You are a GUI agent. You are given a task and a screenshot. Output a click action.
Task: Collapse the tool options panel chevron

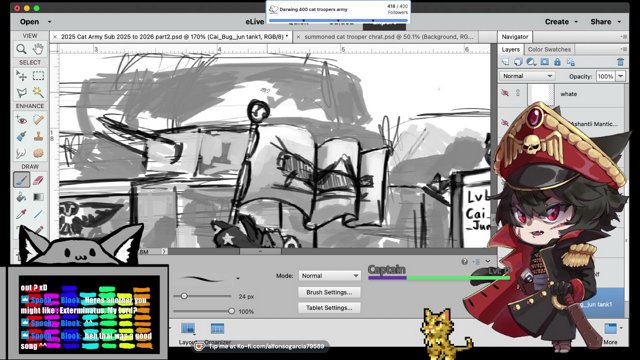(488, 261)
